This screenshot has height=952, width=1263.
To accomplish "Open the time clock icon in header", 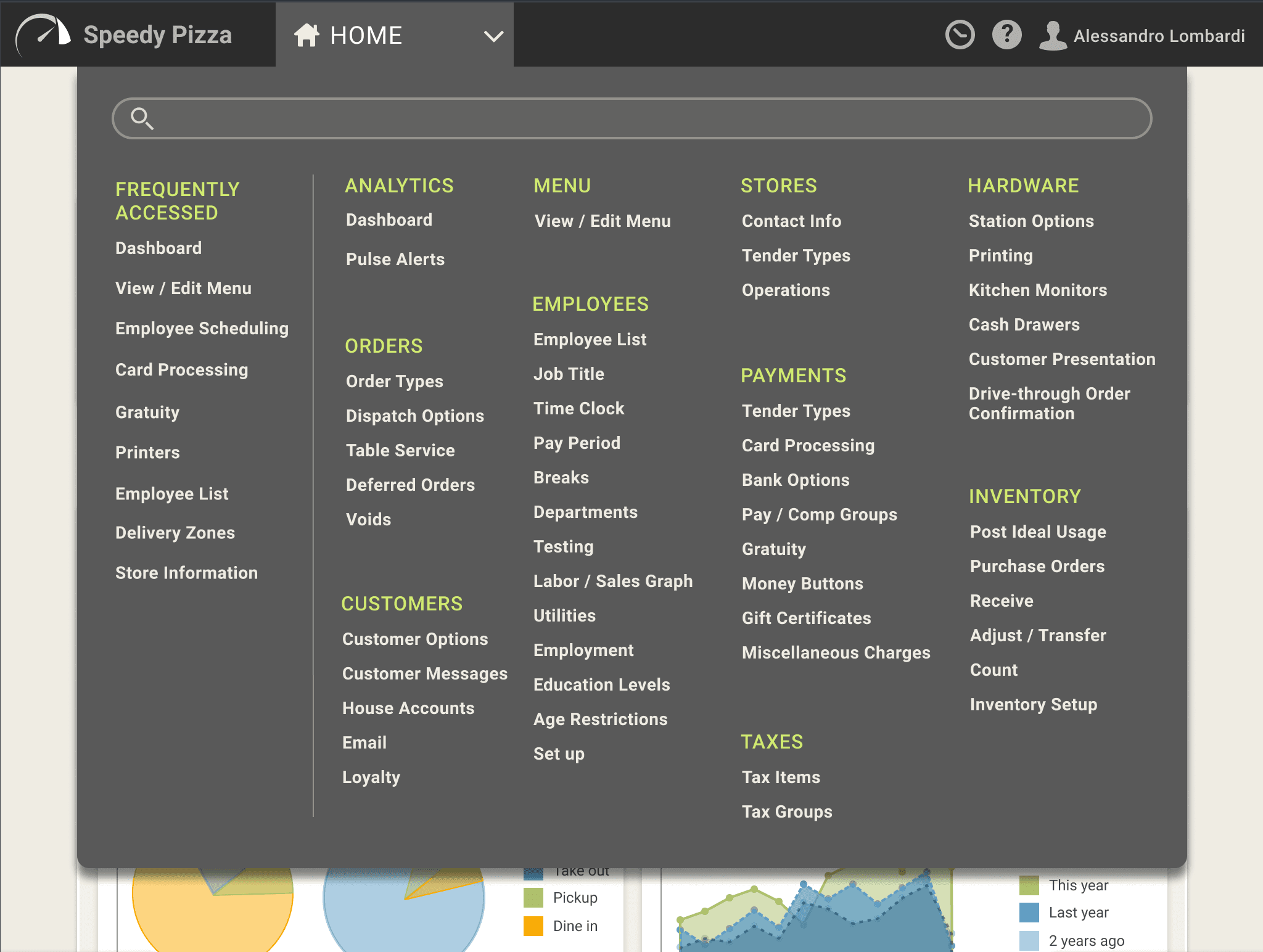I will tap(960, 35).
